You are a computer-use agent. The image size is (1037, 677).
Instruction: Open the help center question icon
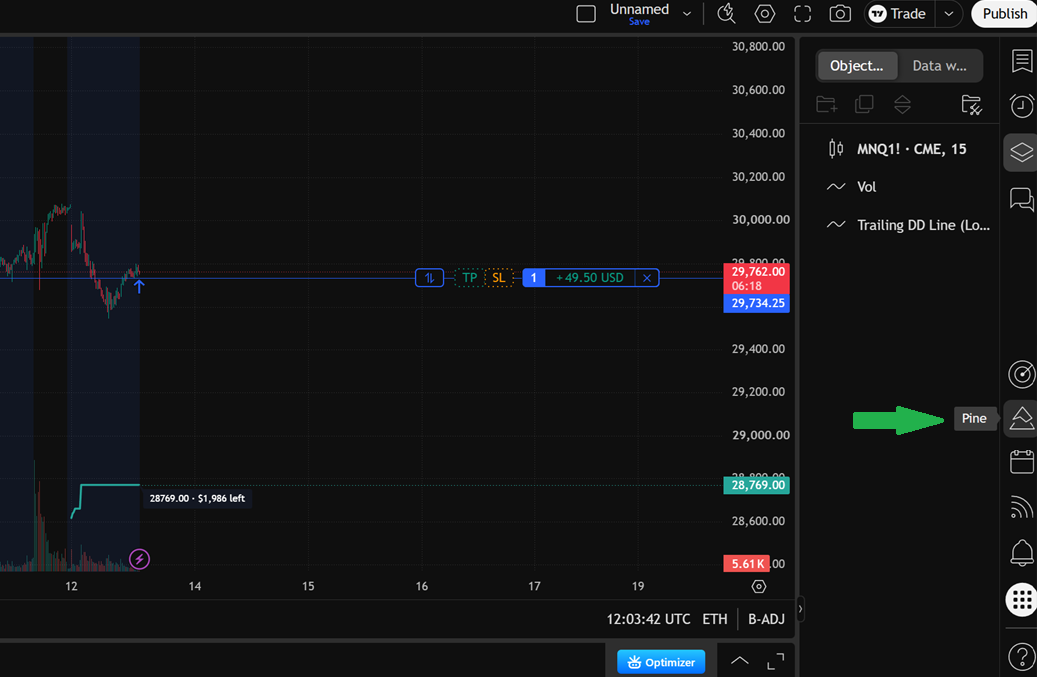click(x=1021, y=657)
